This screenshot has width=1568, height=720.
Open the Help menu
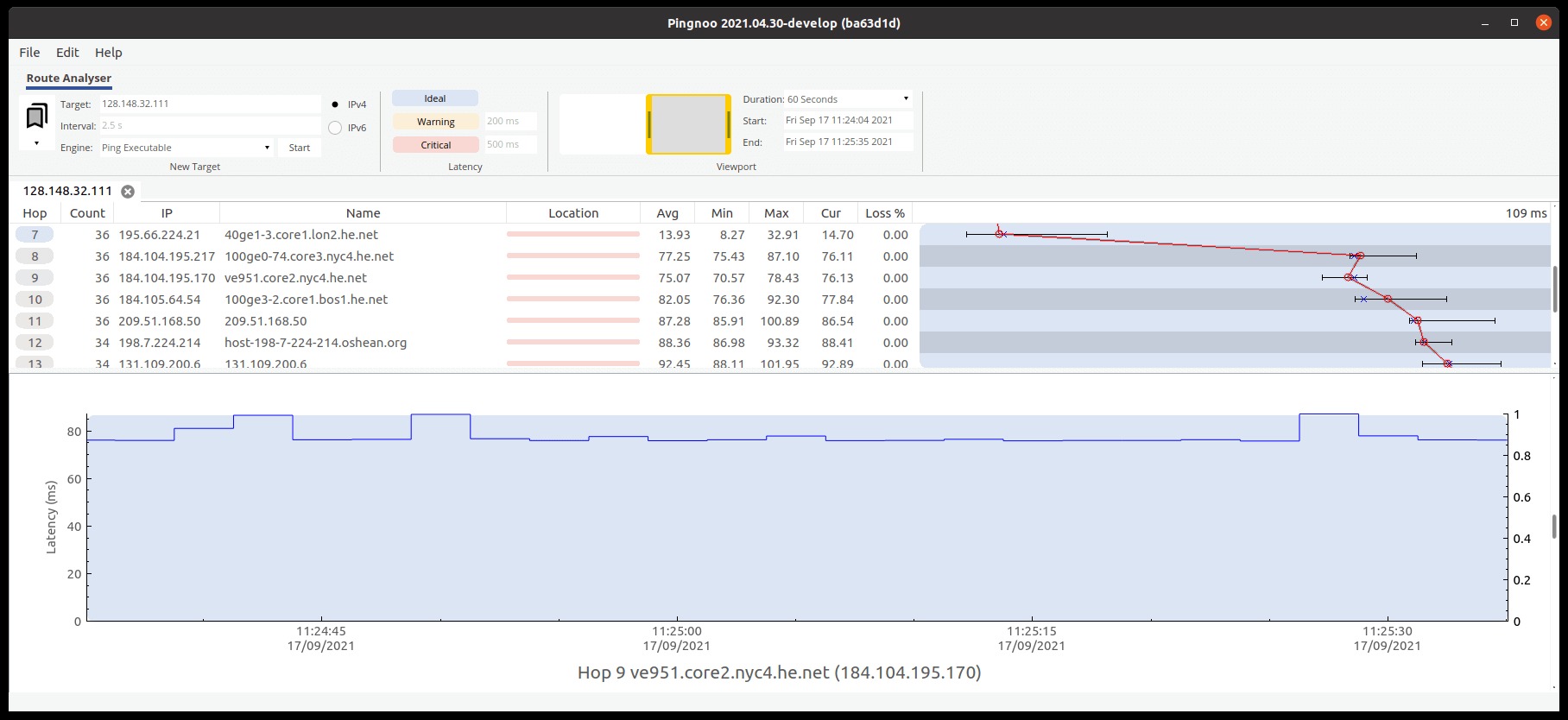pyautogui.click(x=108, y=53)
